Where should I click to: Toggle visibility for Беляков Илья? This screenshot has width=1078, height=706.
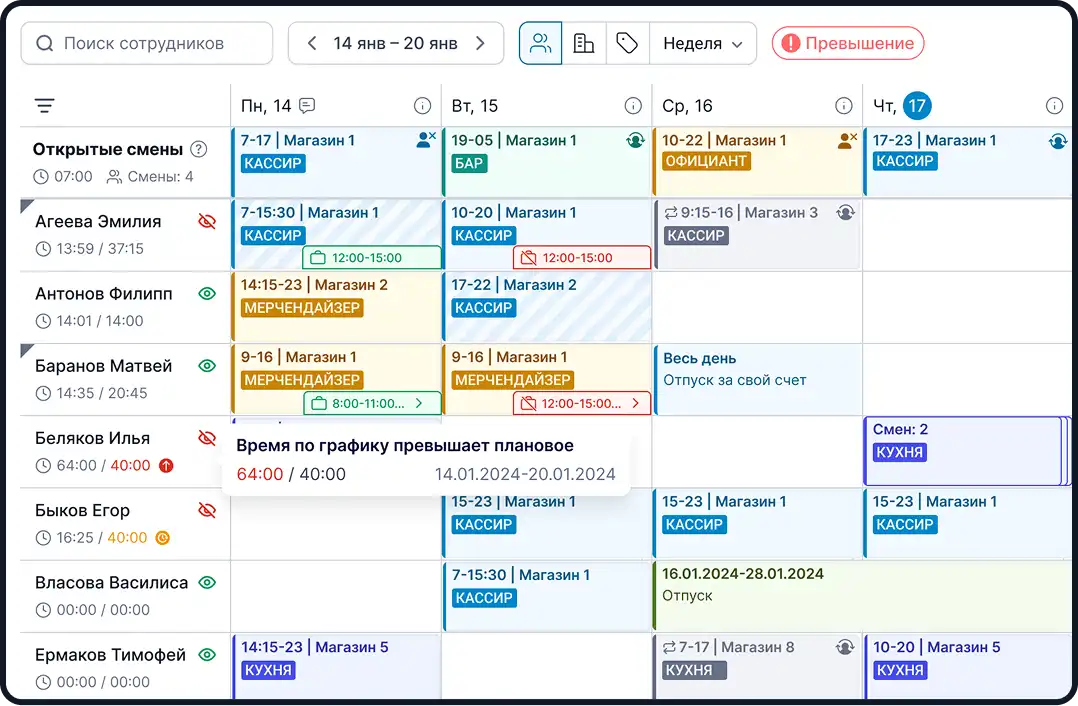click(x=207, y=438)
